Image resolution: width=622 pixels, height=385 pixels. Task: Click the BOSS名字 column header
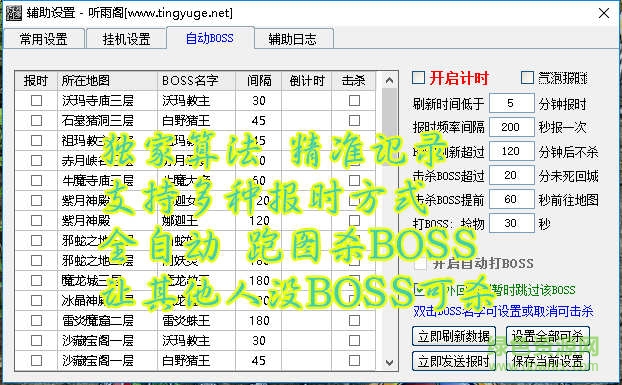[196, 81]
